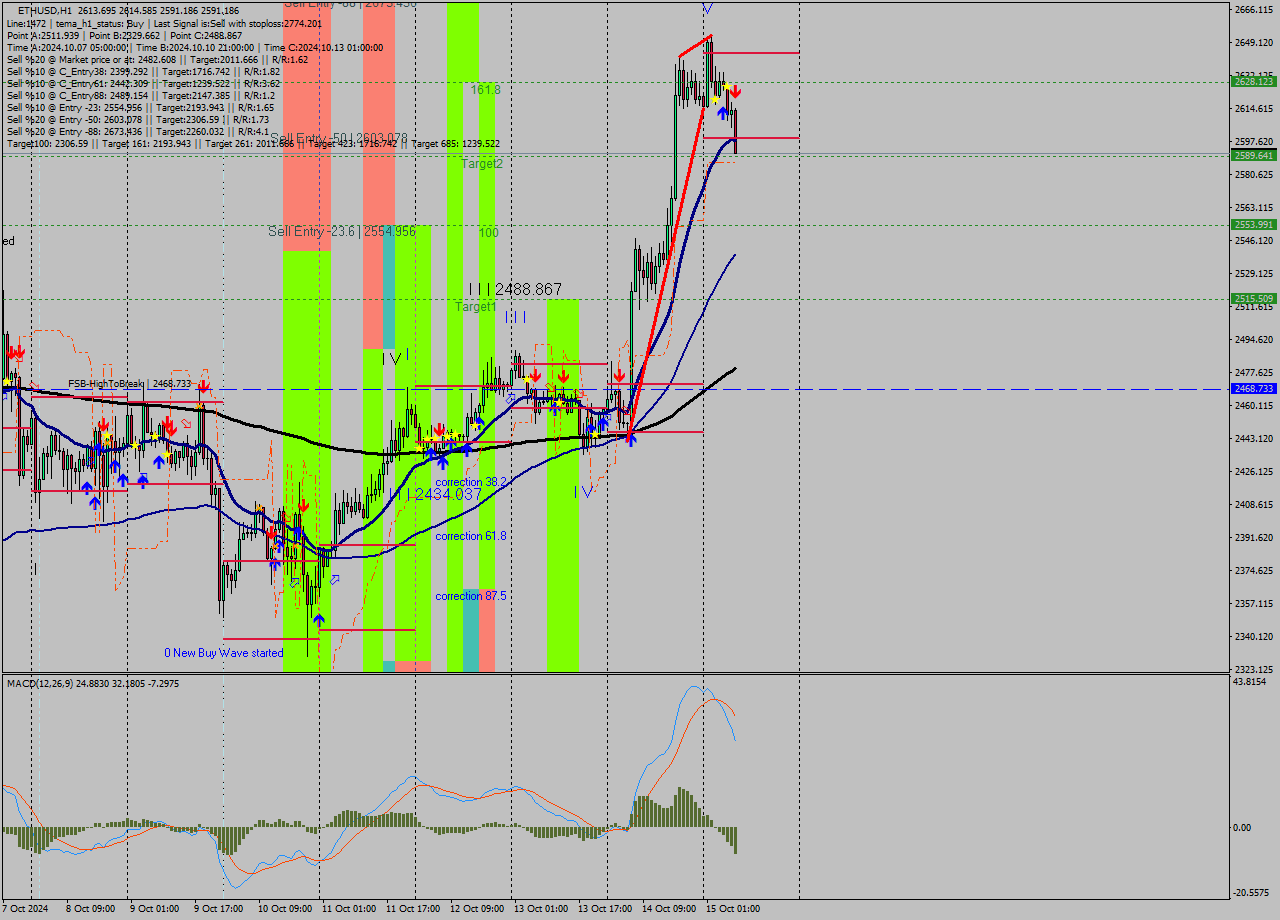This screenshot has height=920, width=1280.
Task: Click the 0 New Buy Wave started label
Action: (224, 653)
